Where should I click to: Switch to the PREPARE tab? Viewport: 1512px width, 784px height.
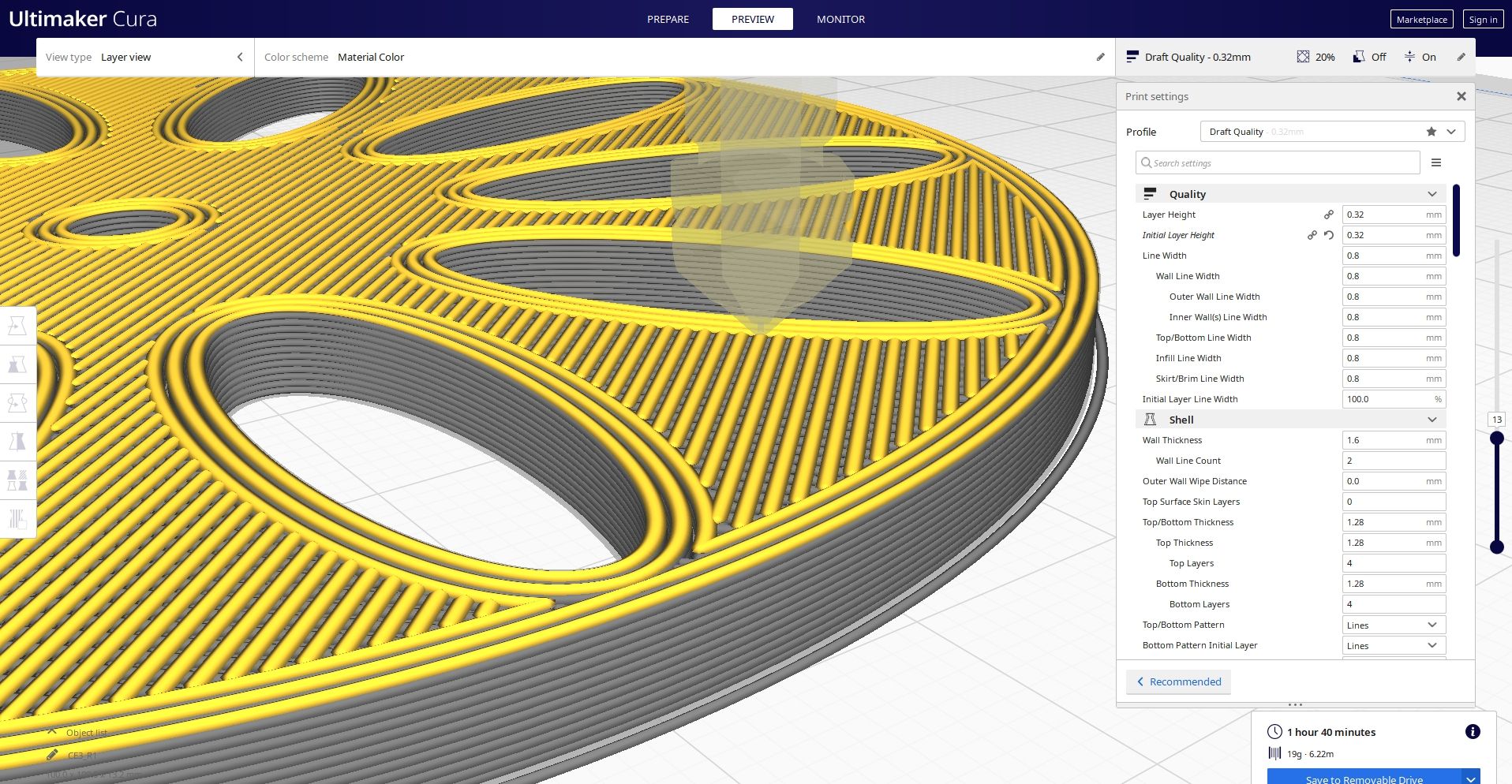pyautogui.click(x=668, y=19)
